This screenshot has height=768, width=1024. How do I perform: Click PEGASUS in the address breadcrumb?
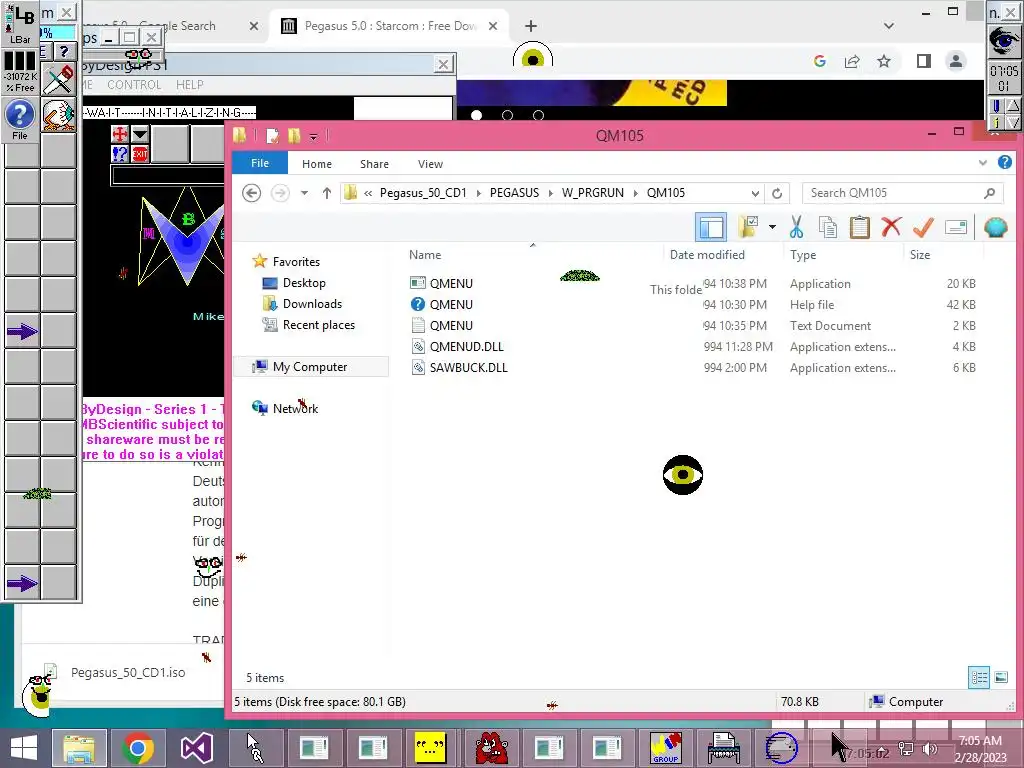click(x=515, y=193)
